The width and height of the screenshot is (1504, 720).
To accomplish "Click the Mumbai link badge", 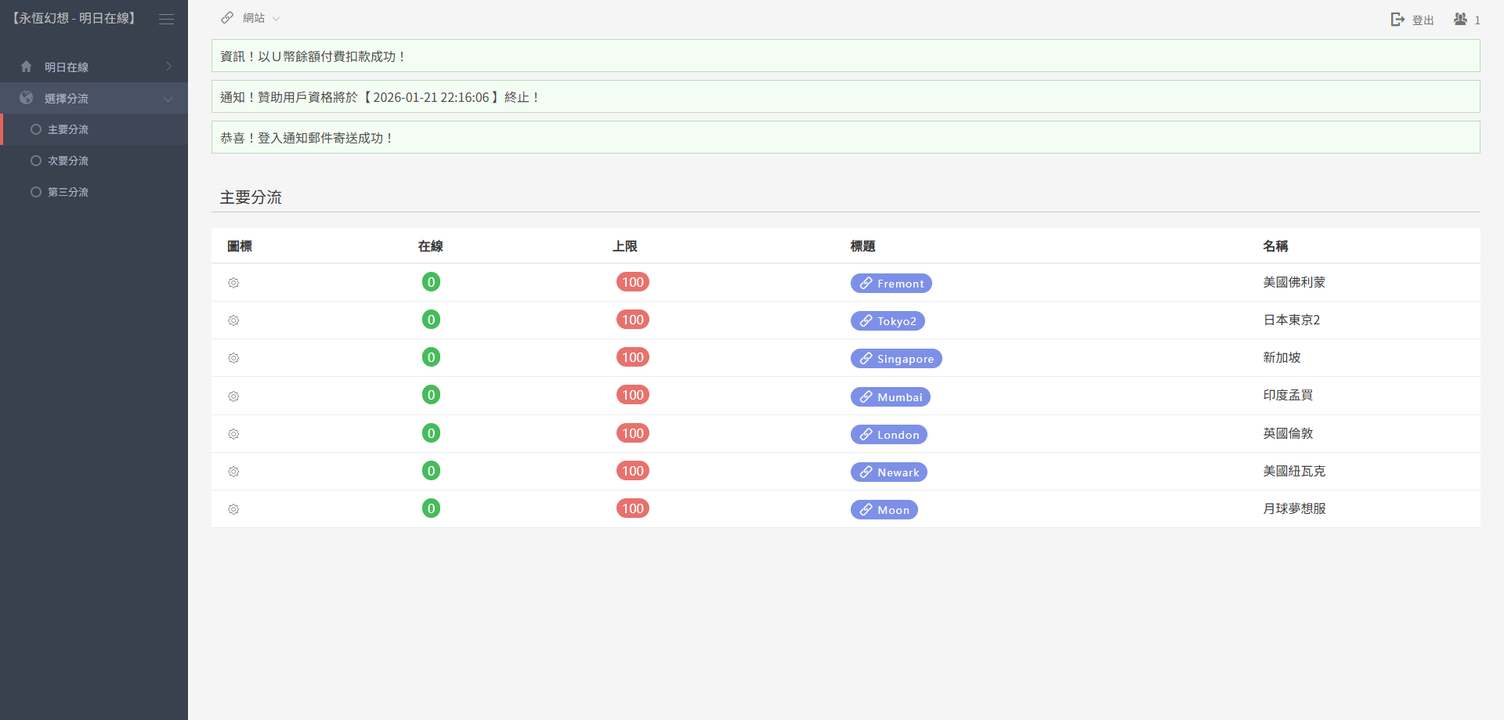I will point(890,397).
